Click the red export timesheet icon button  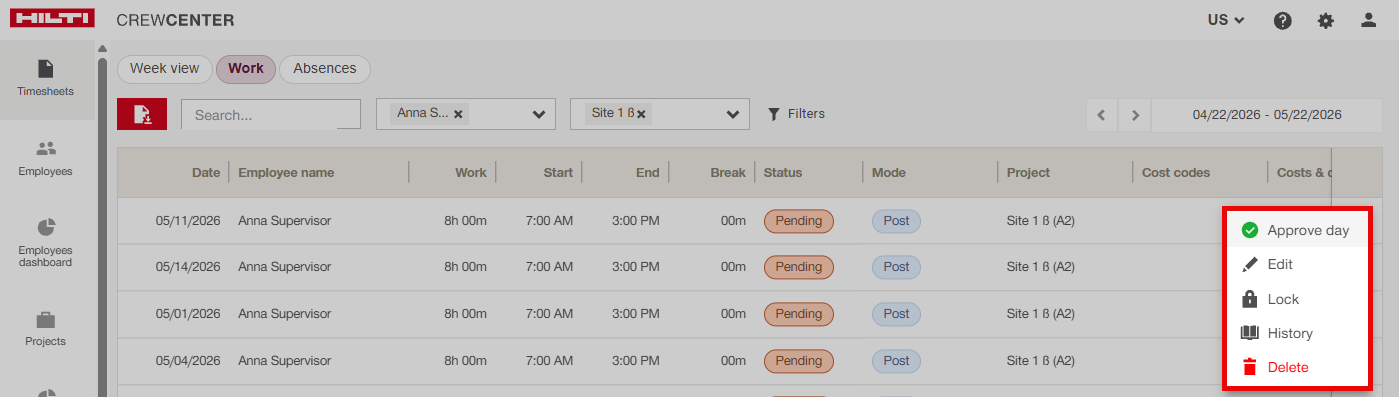point(142,114)
